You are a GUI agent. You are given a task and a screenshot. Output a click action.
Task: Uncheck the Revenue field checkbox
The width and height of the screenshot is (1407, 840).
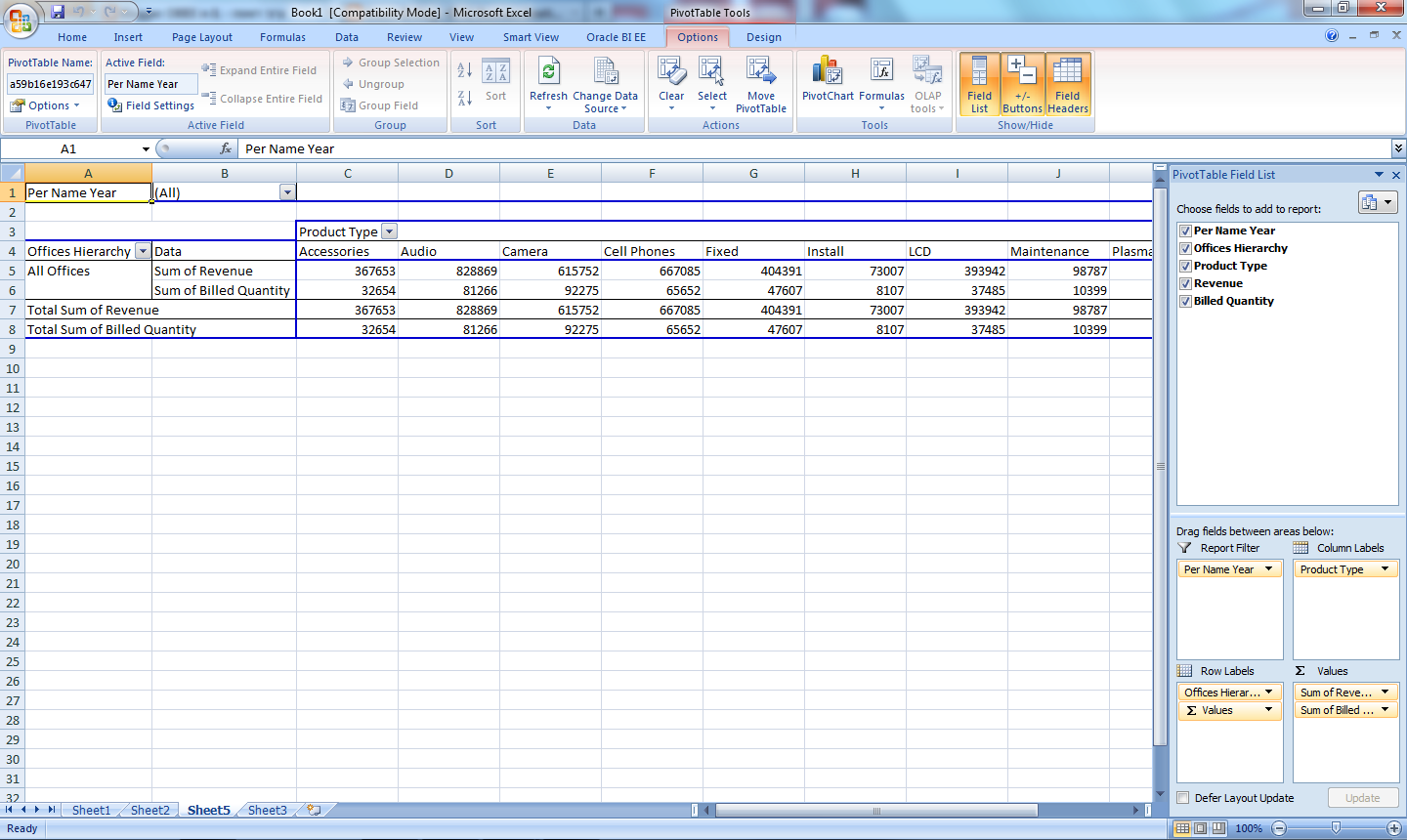pos(1184,283)
